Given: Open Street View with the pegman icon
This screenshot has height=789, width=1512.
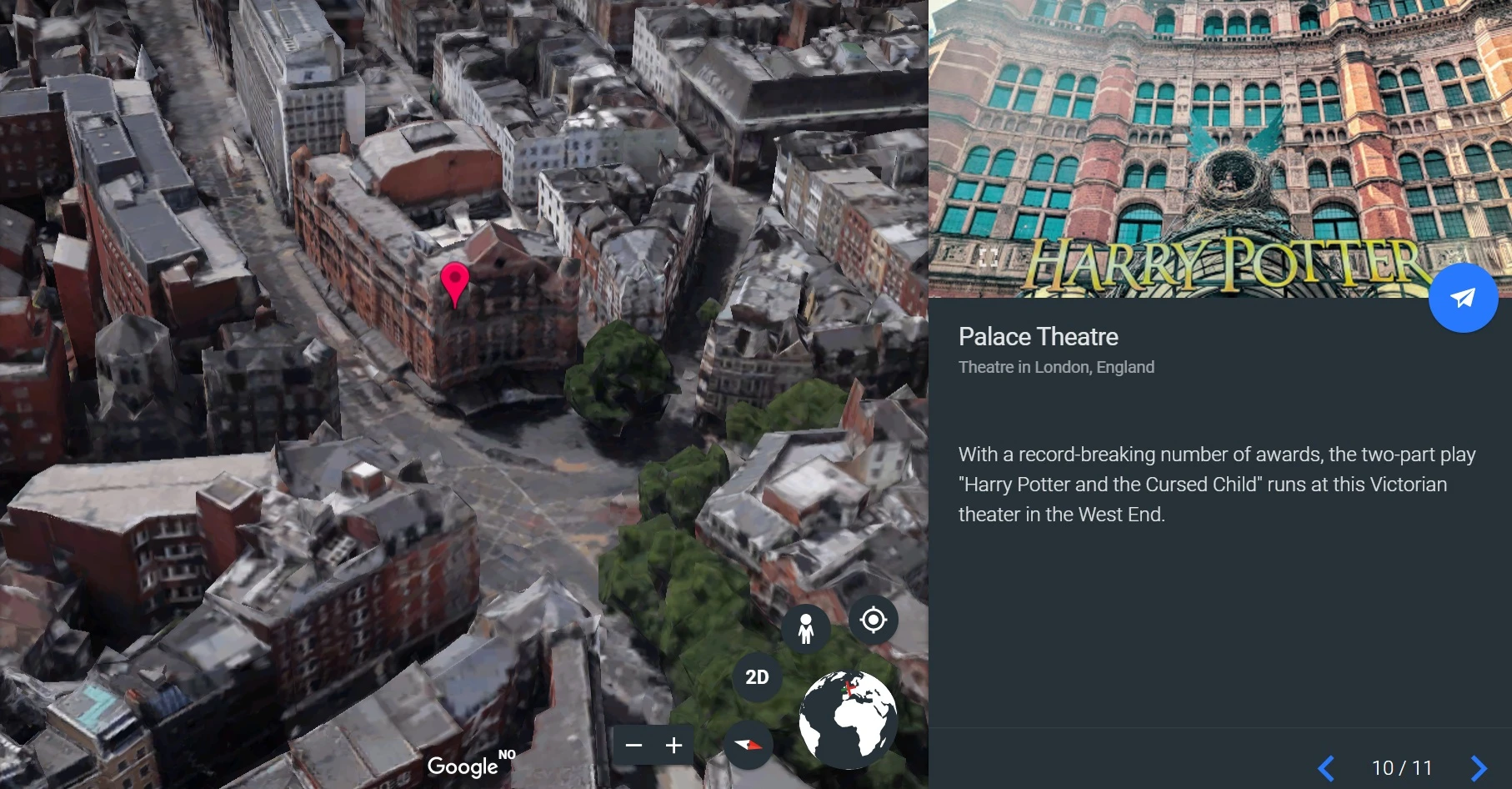Looking at the screenshot, I should tap(806, 628).
